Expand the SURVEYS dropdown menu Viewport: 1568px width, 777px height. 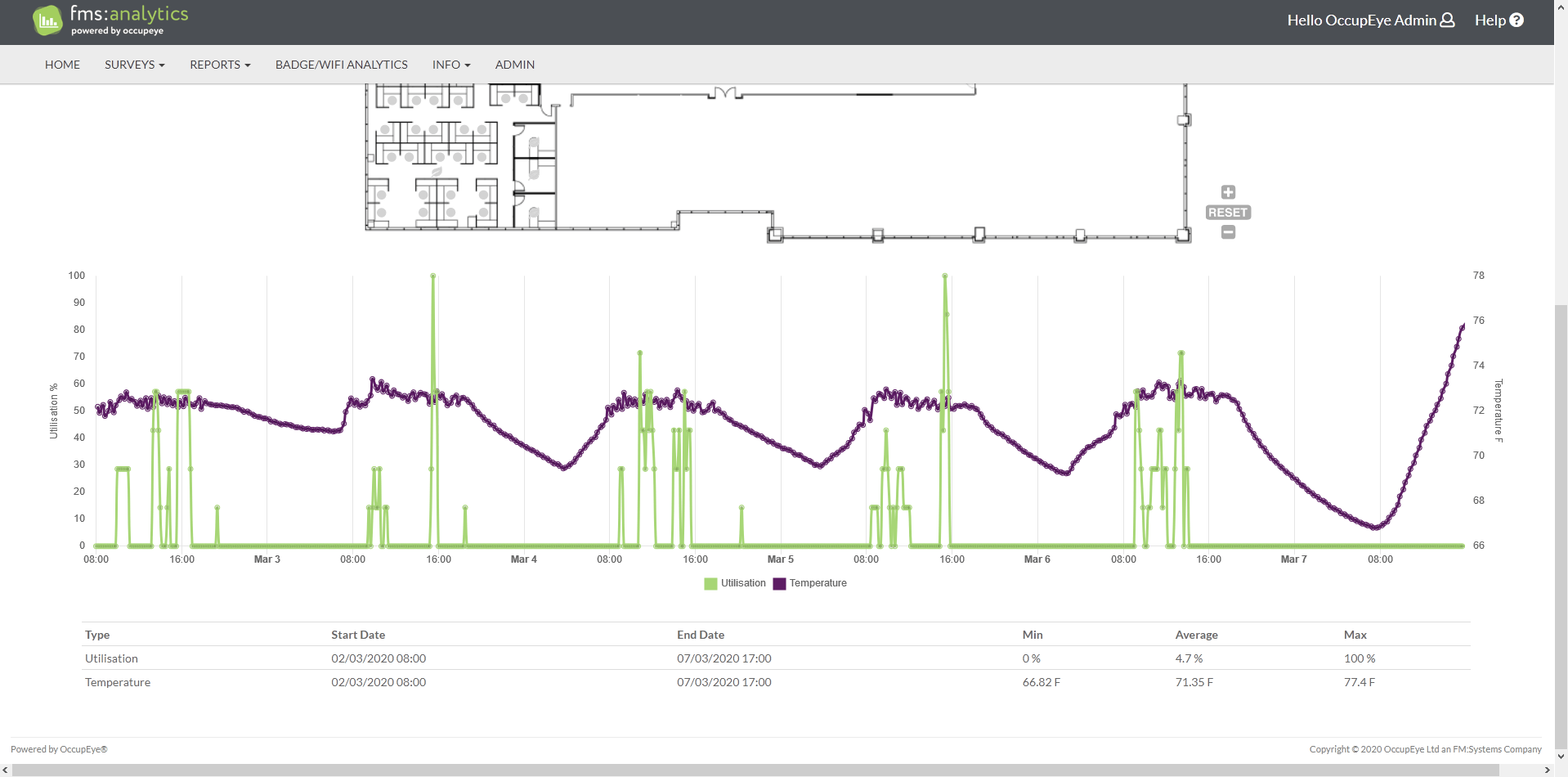(x=134, y=65)
